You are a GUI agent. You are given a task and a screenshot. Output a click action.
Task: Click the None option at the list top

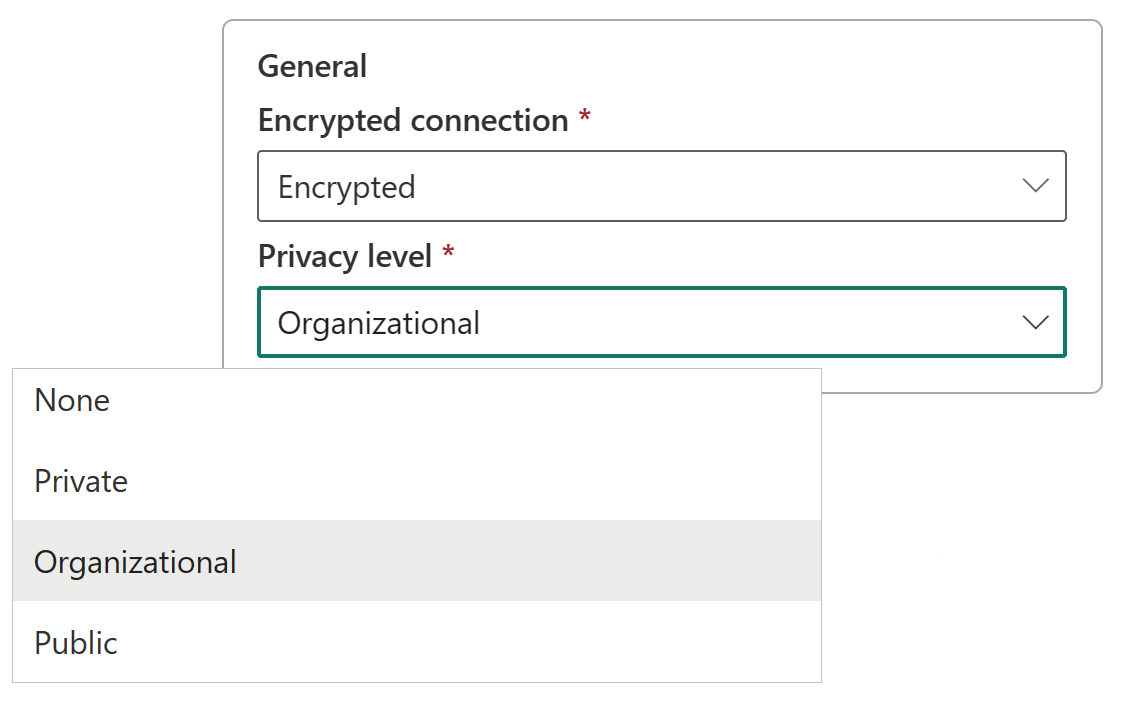71,400
